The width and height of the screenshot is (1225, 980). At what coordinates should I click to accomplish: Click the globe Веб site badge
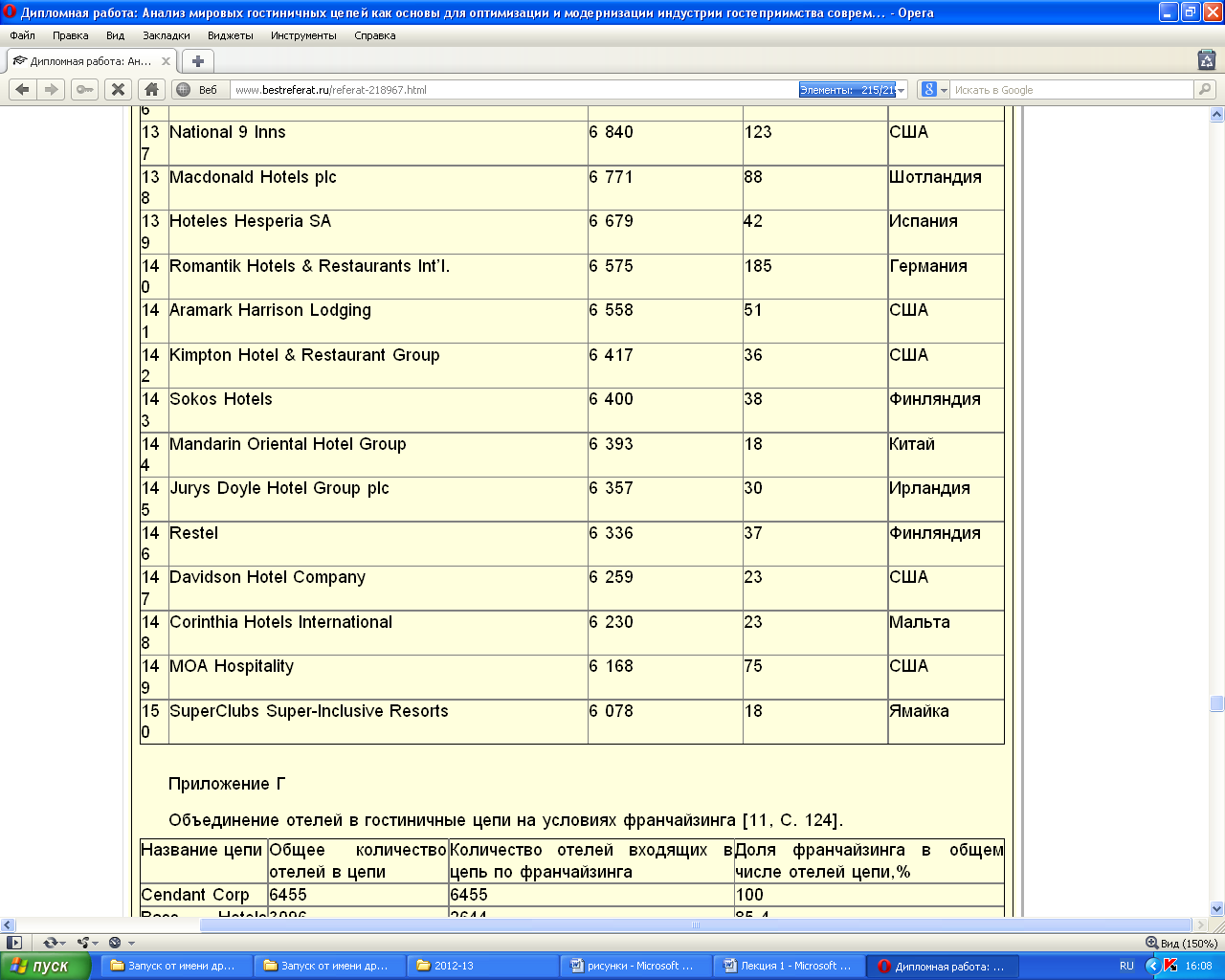[196, 90]
